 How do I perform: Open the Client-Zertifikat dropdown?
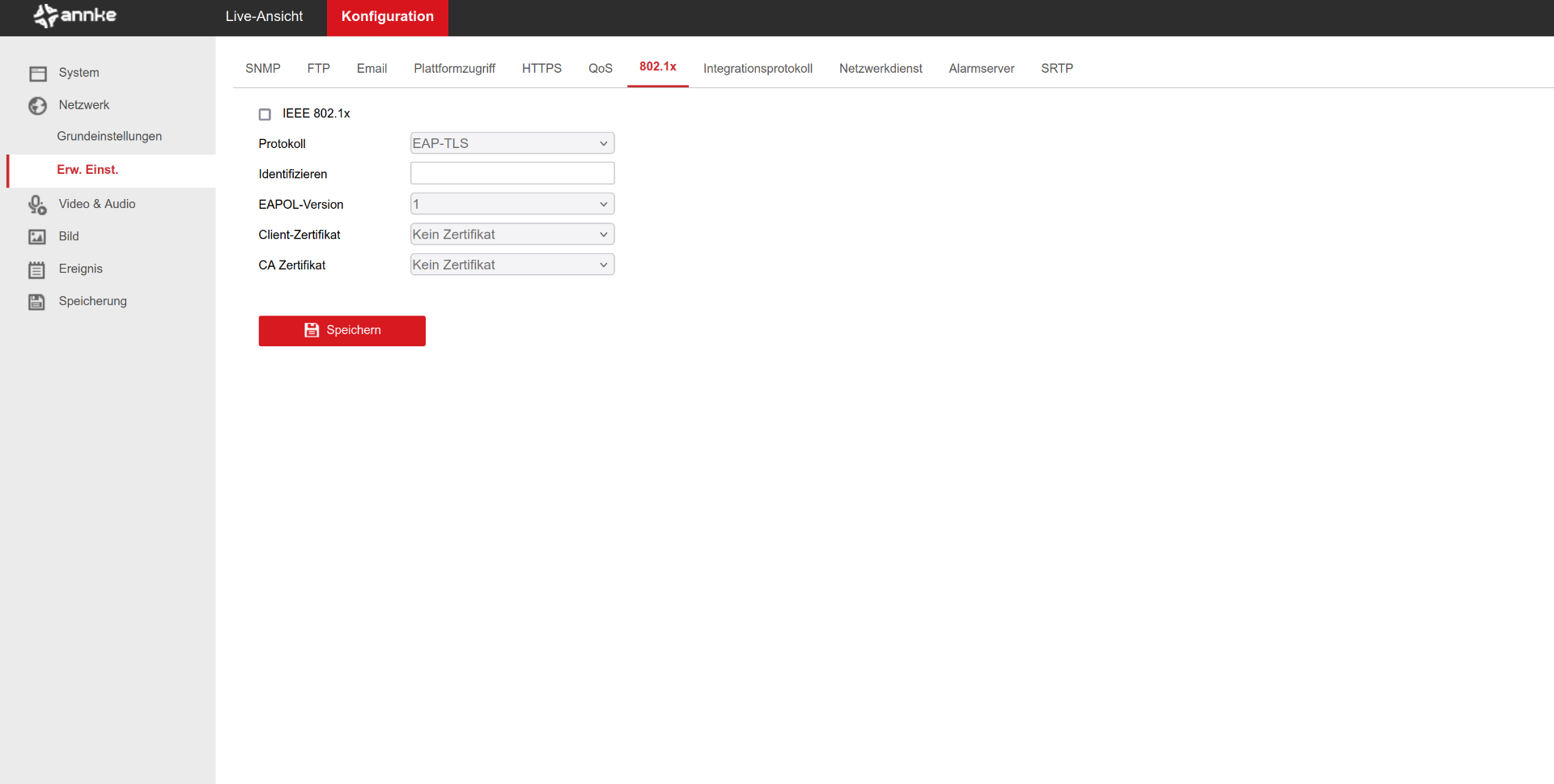512,235
